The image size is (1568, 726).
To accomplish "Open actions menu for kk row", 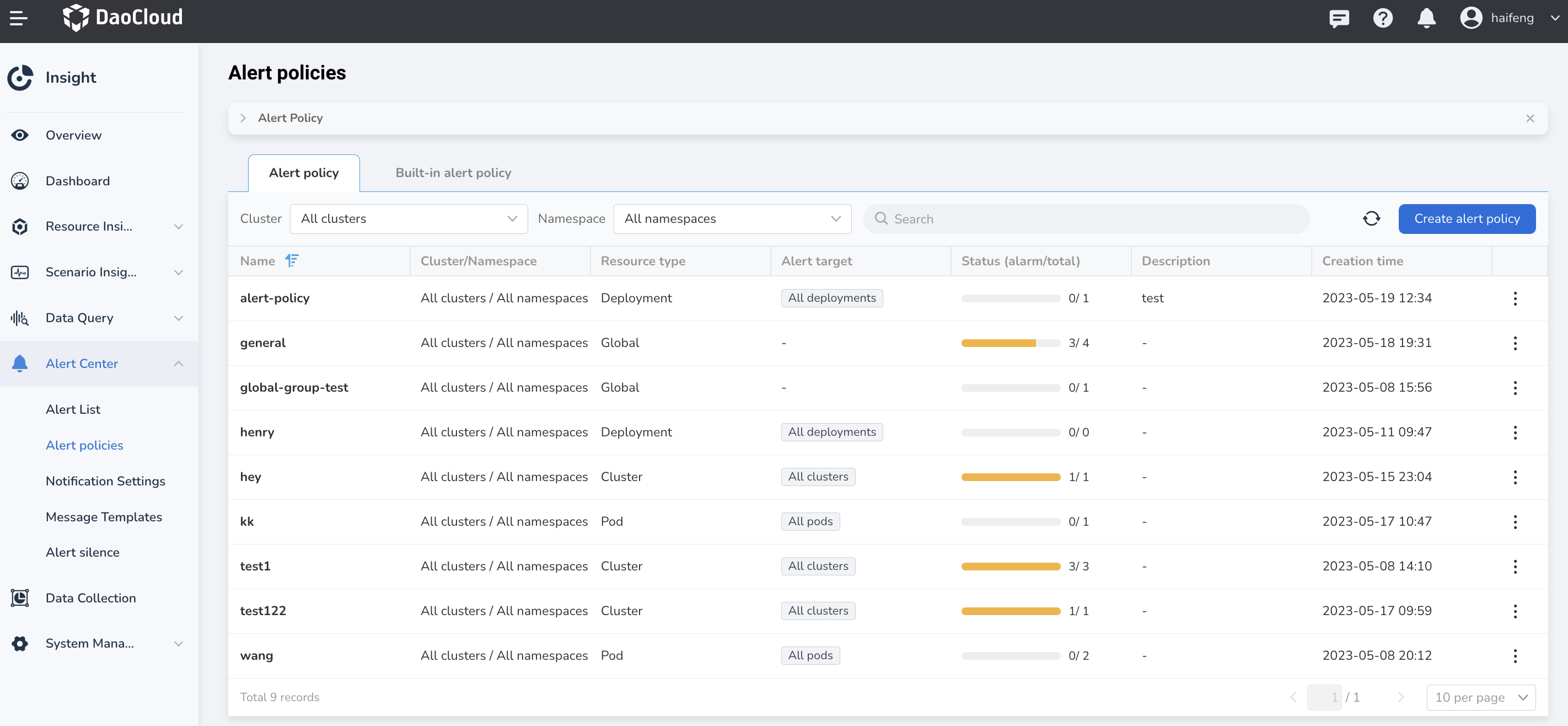I will [1515, 522].
